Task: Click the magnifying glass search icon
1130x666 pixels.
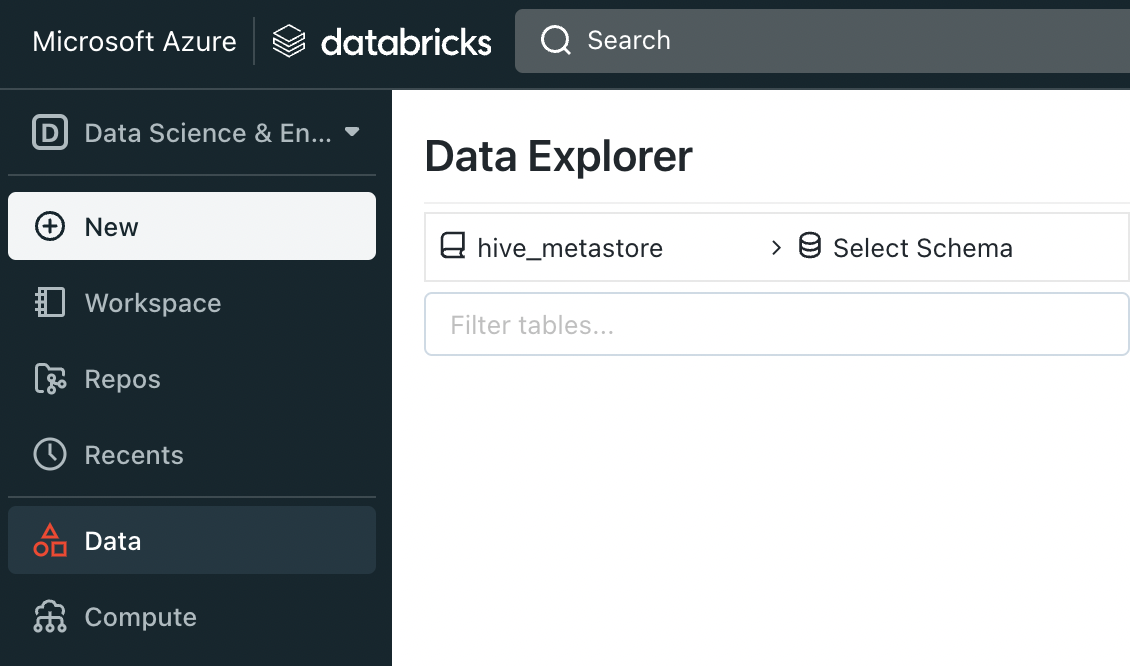Action: click(x=555, y=40)
